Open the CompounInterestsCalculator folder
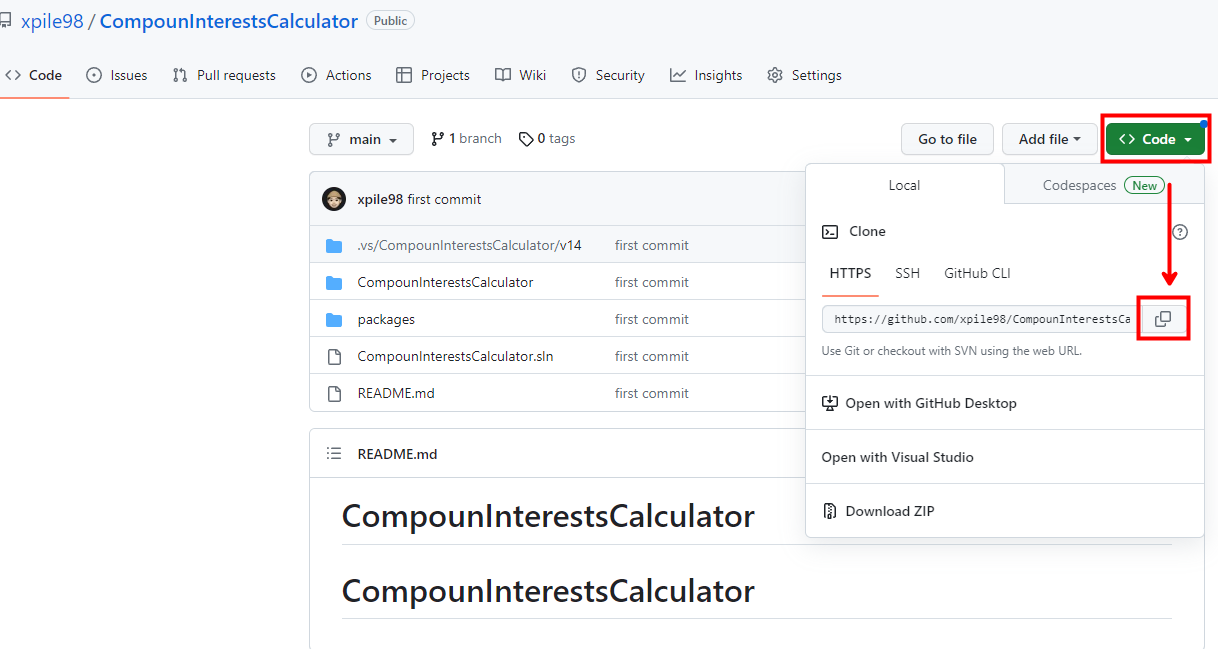Screen dimensions: 1218x649 click(445, 283)
